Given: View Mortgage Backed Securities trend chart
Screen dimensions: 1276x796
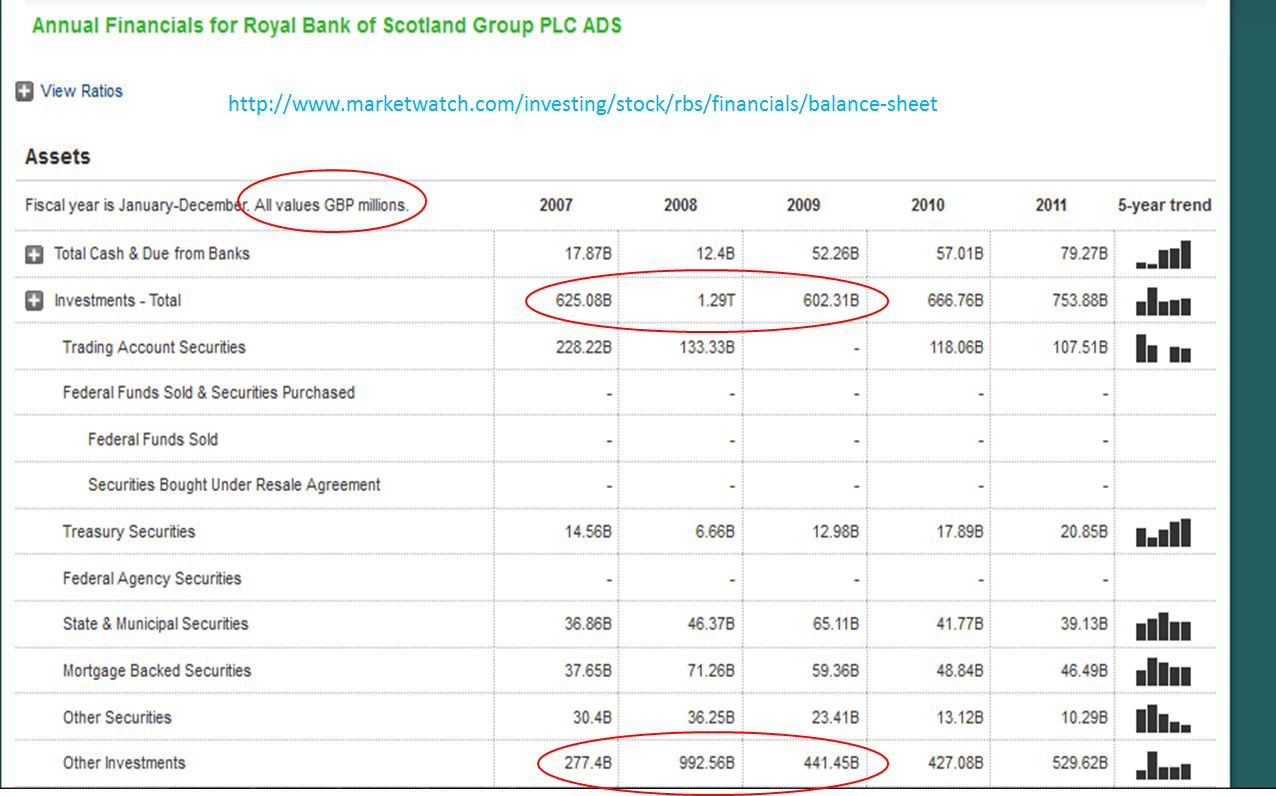Looking at the screenshot, I should pyautogui.click(x=1164, y=671).
